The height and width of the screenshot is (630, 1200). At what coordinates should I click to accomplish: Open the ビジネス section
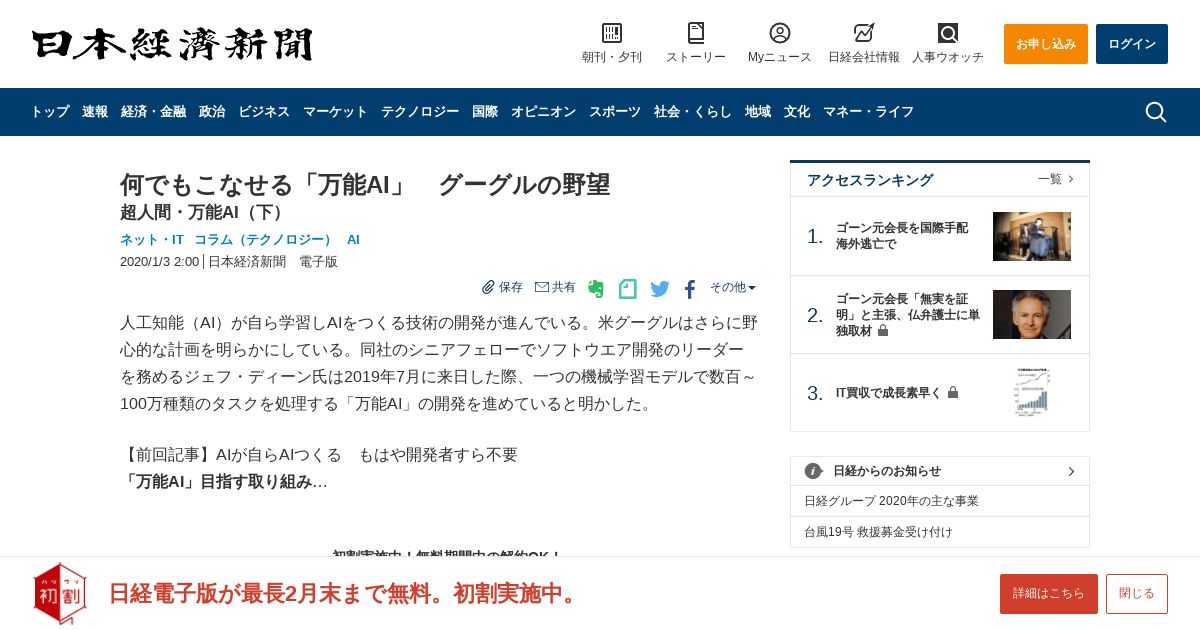pos(264,112)
